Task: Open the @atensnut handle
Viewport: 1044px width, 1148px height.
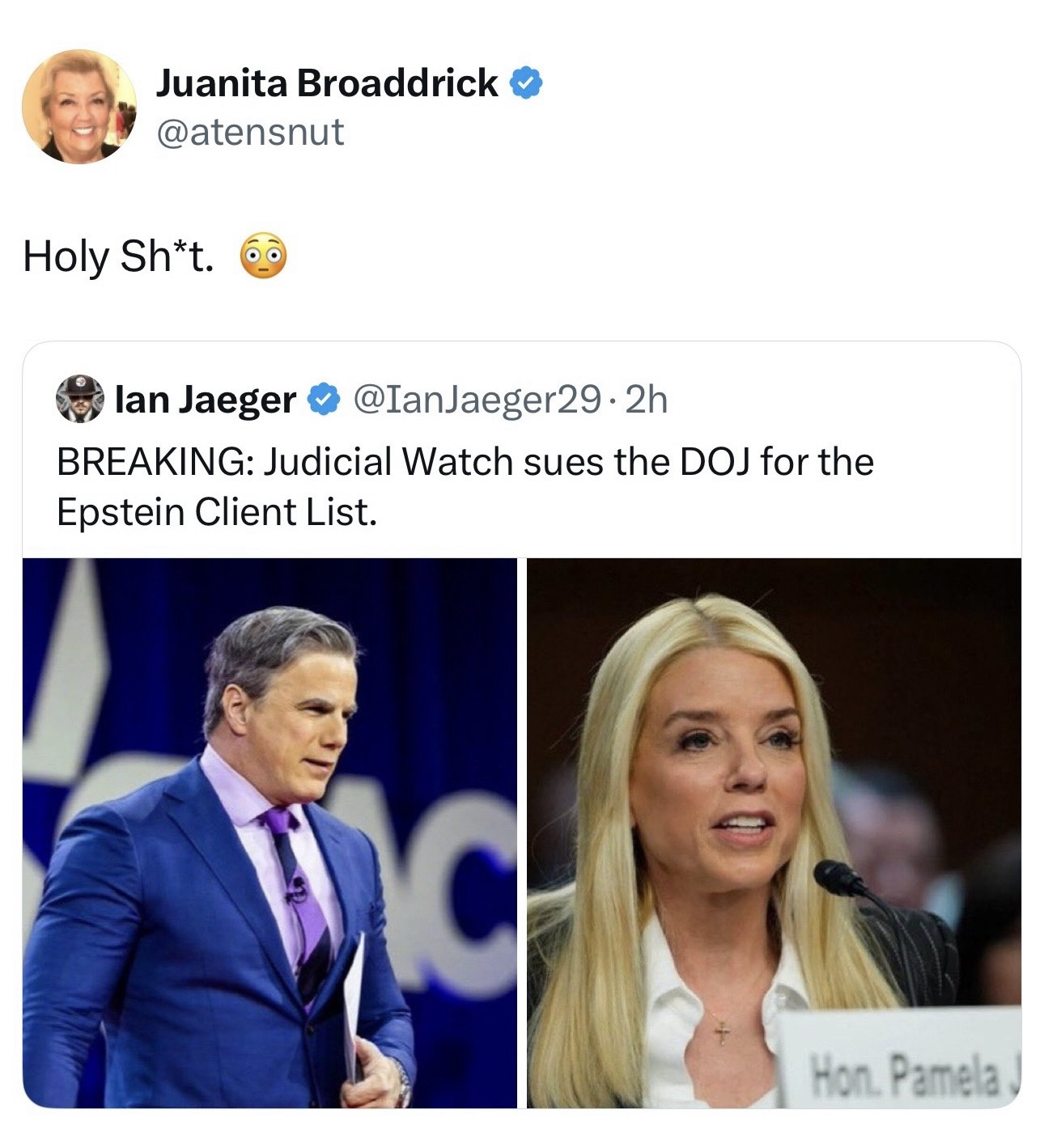Action: pyautogui.click(x=250, y=132)
